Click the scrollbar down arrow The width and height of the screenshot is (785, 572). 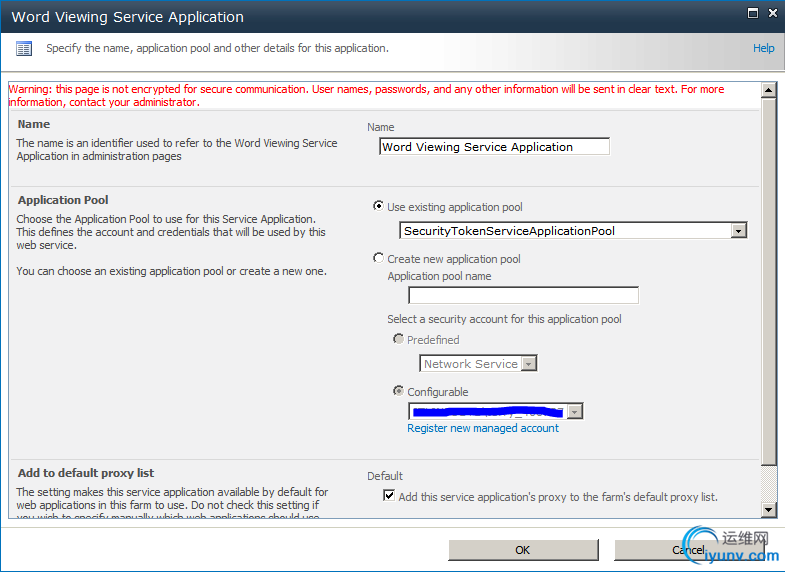pyautogui.click(x=768, y=510)
